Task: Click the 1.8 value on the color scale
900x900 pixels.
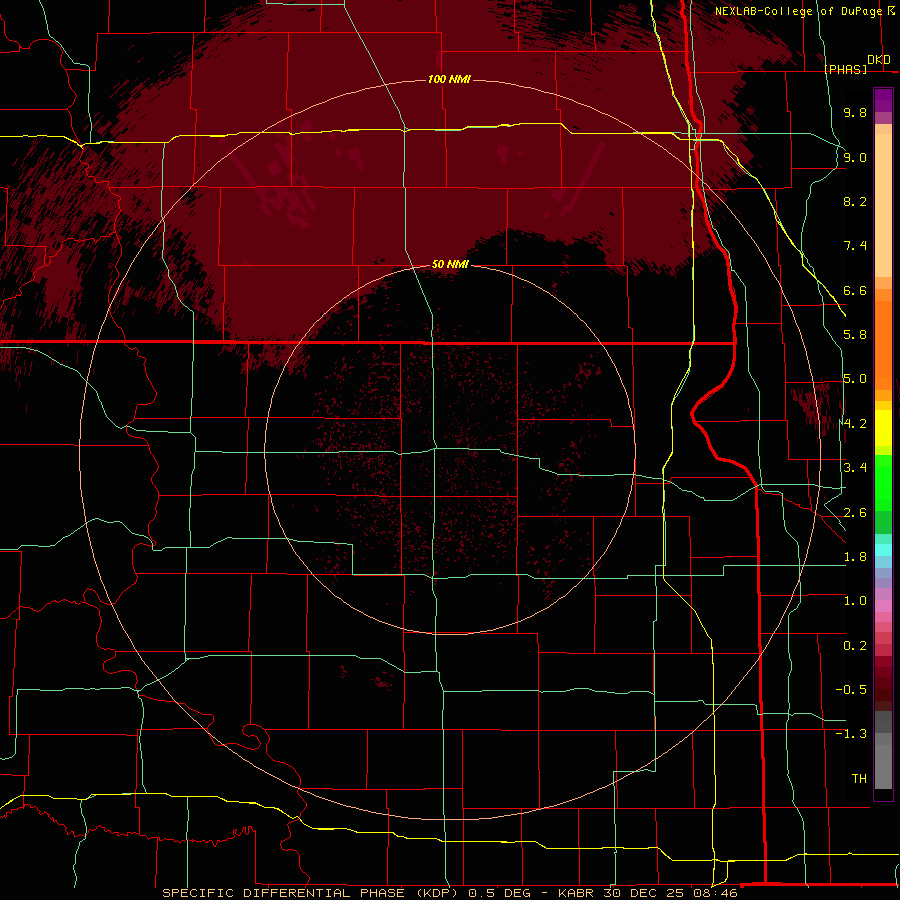Action: point(855,557)
